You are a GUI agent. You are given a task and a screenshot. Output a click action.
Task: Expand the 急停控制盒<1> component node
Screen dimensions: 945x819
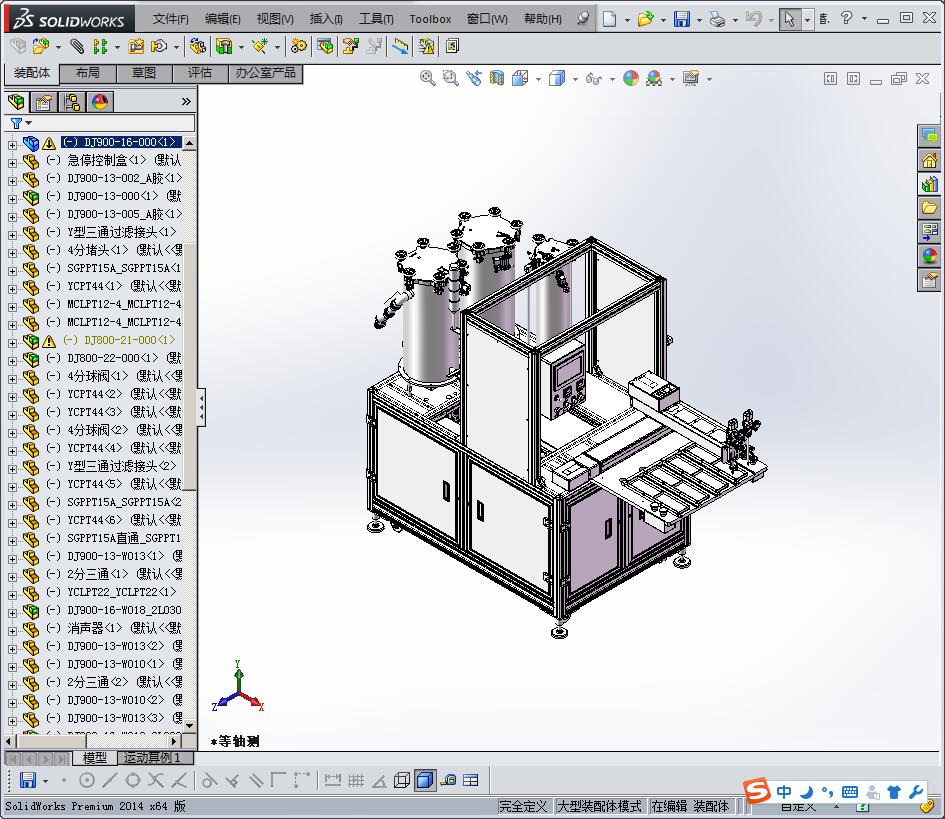point(12,162)
